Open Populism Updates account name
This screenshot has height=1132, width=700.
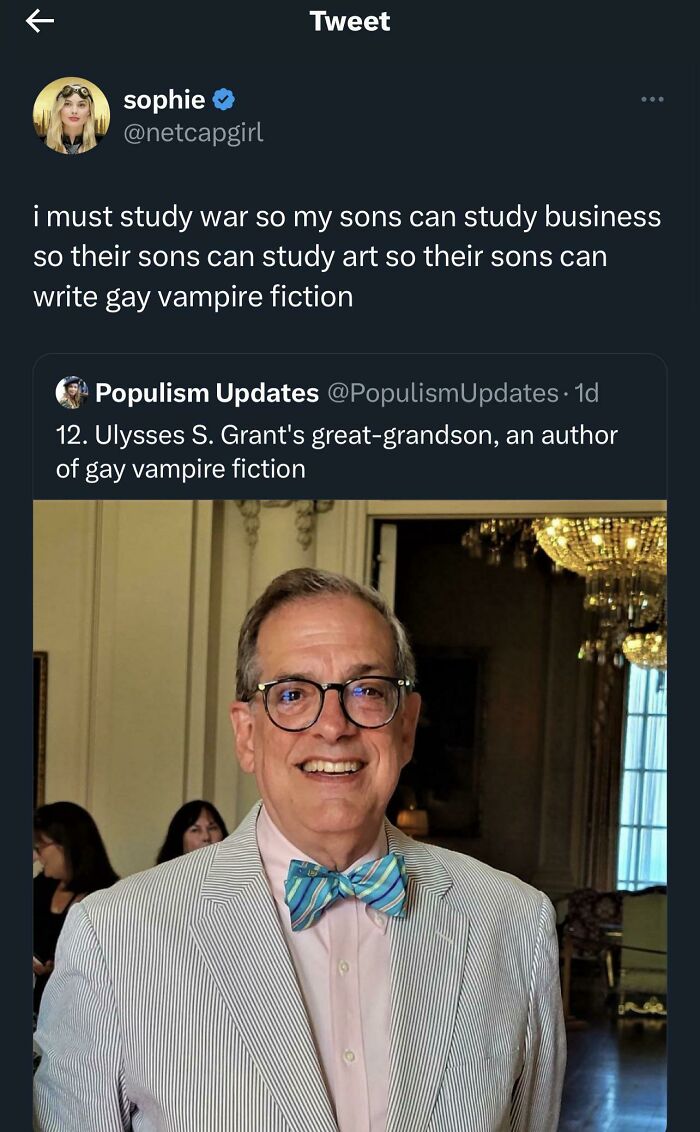207,393
